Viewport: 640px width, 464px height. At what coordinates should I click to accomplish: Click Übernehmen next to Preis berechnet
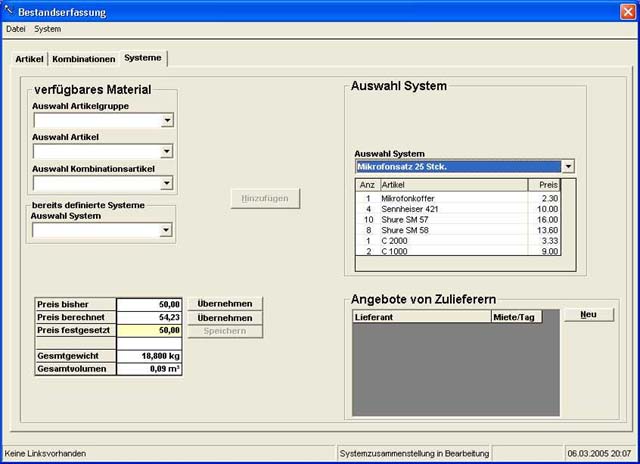point(224,318)
